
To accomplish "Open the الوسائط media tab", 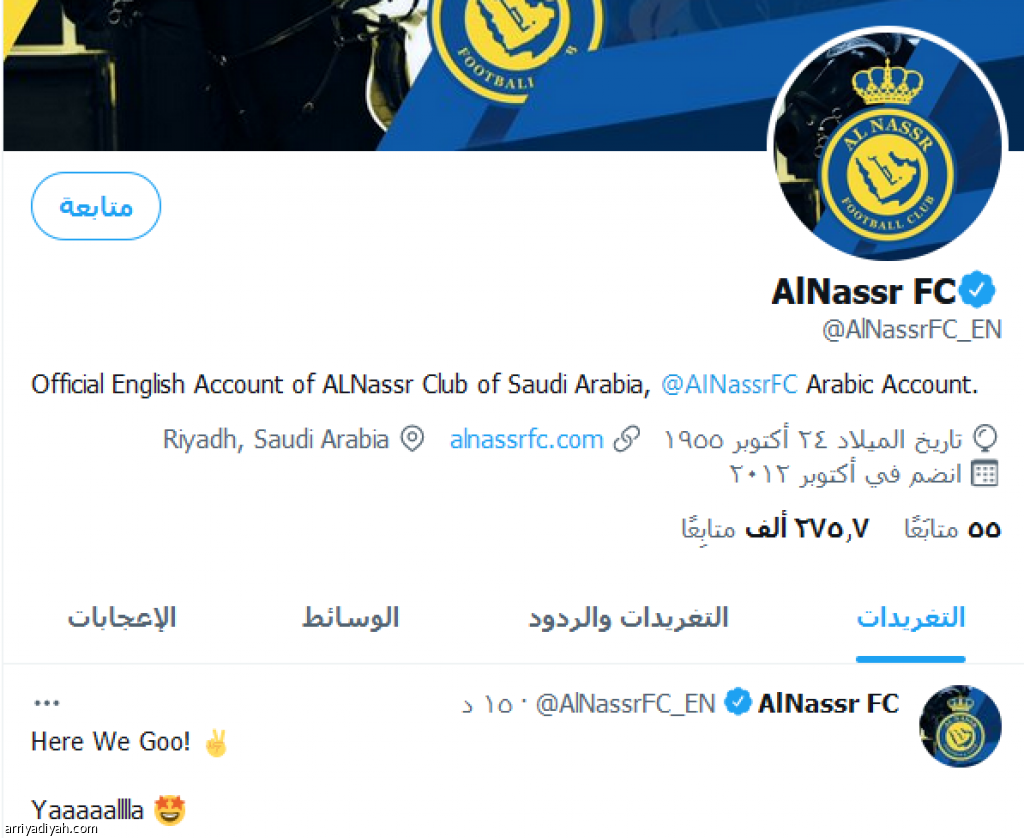I will click(350, 618).
